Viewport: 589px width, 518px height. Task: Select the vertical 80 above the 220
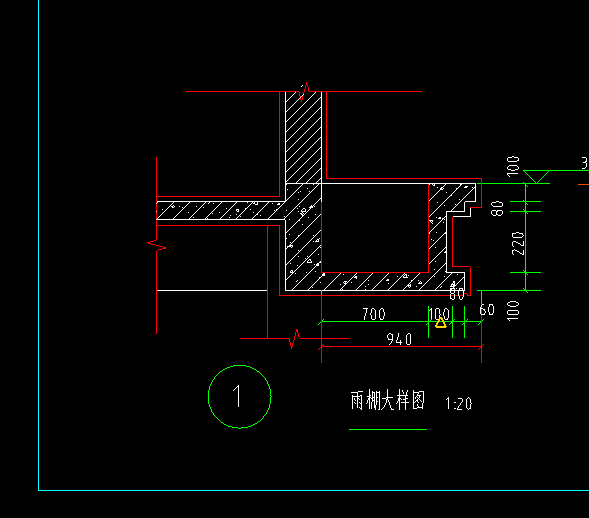[x=497, y=208]
